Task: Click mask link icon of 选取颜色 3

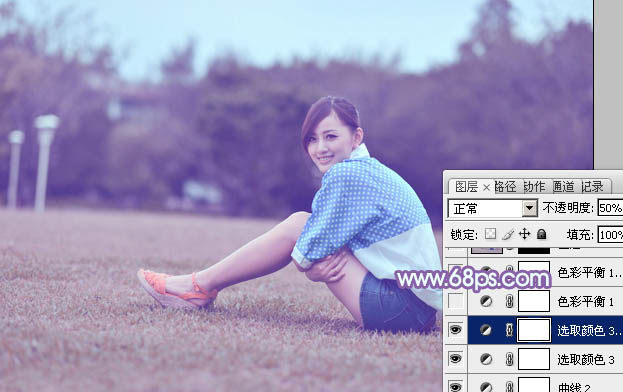Action: coord(509,359)
